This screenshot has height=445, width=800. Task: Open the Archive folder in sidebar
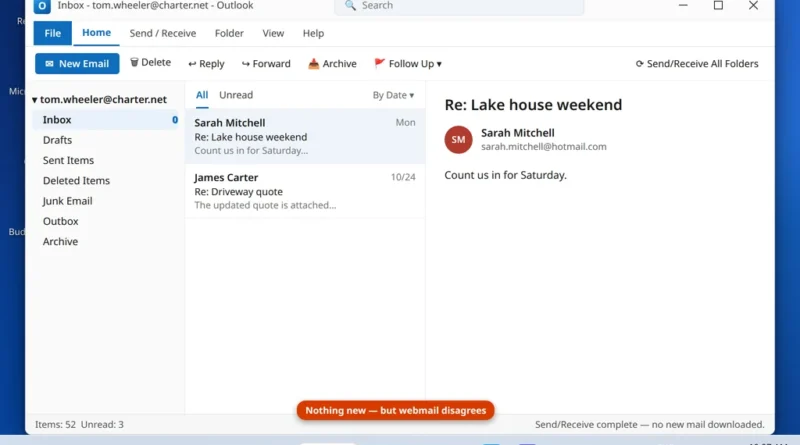pos(60,242)
